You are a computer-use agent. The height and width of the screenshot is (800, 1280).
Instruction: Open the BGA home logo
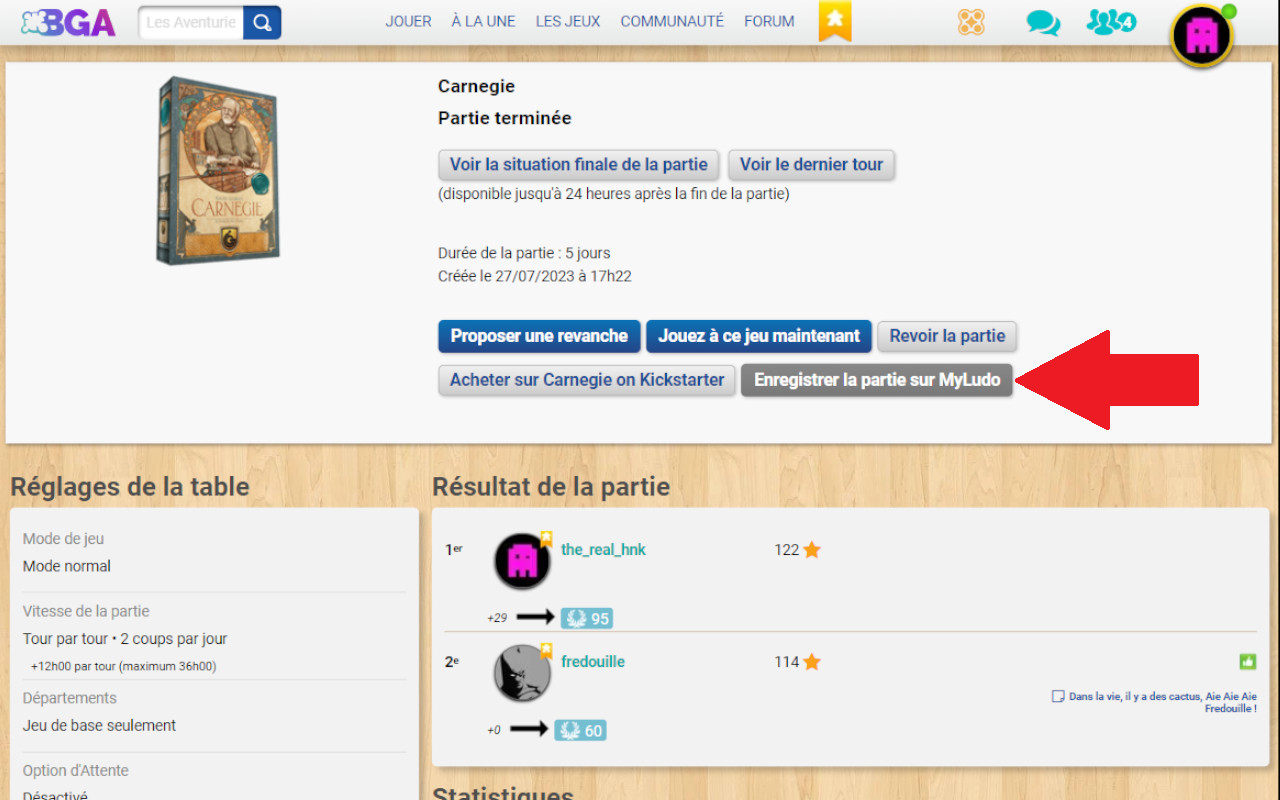tap(68, 22)
